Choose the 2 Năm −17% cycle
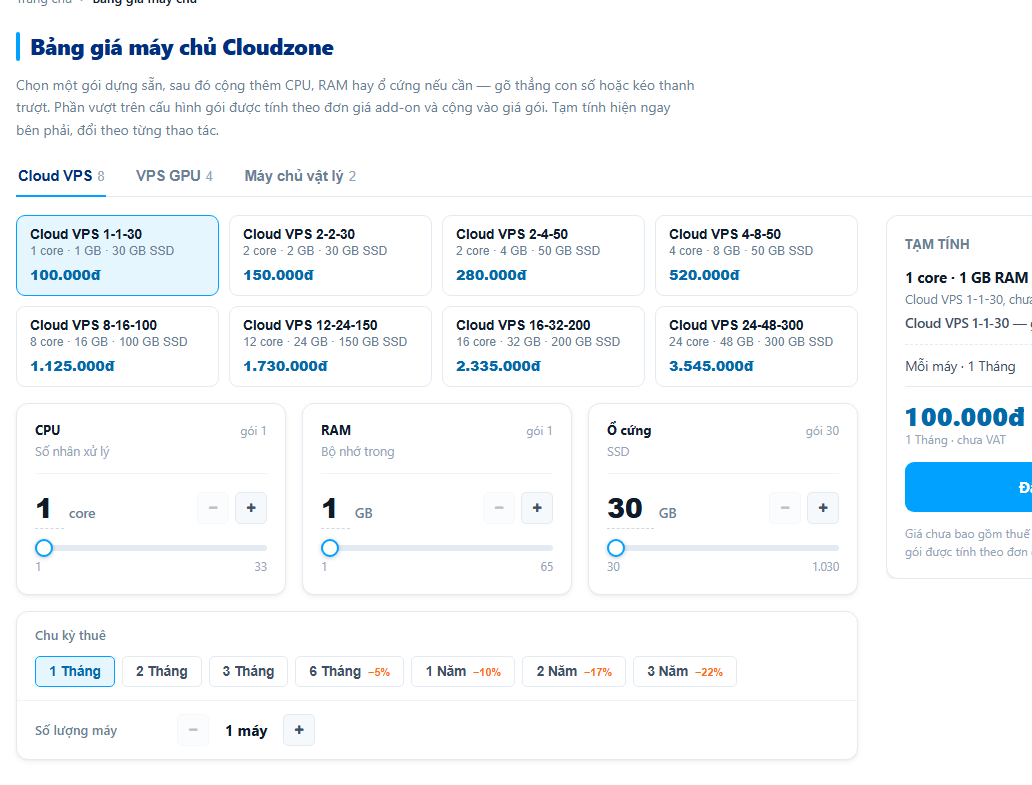The image size is (1032, 785). (574, 671)
